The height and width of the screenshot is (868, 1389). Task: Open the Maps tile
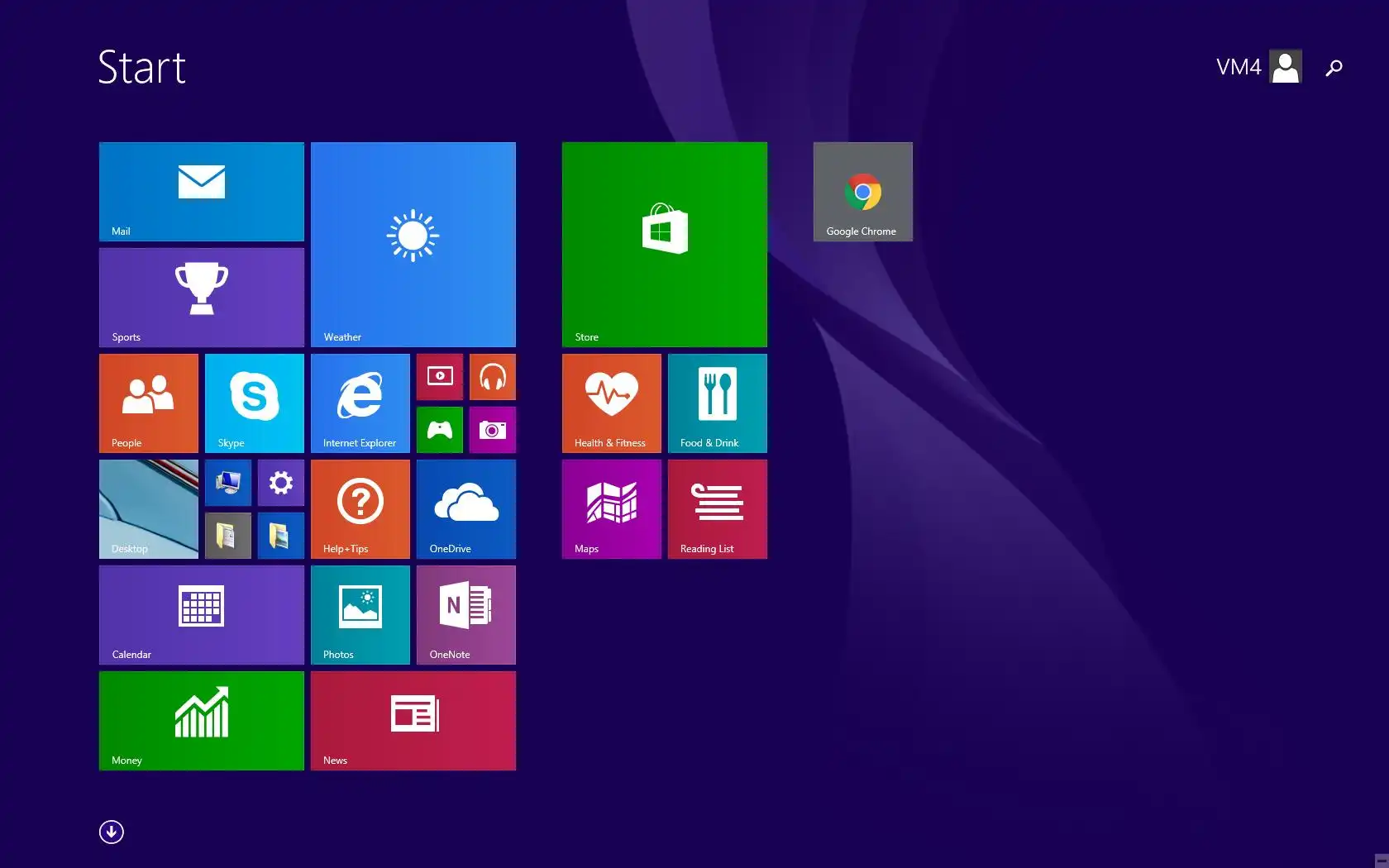(612, 509)
